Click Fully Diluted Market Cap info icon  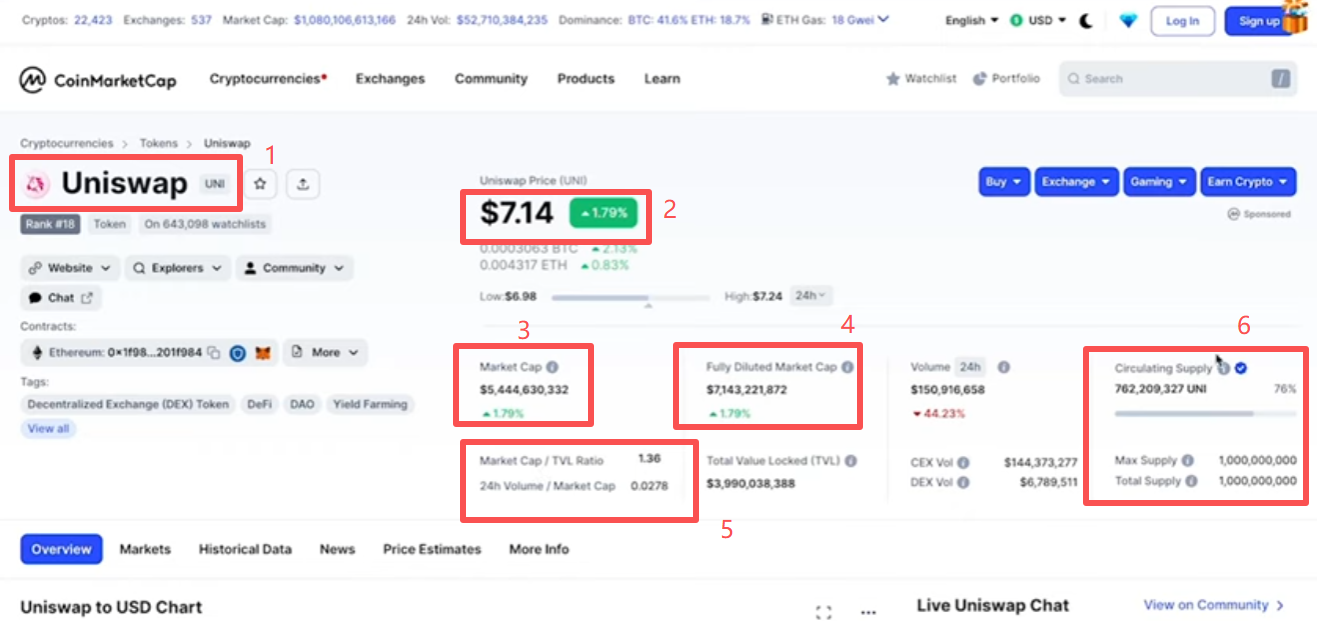click(x=847, y=367)
